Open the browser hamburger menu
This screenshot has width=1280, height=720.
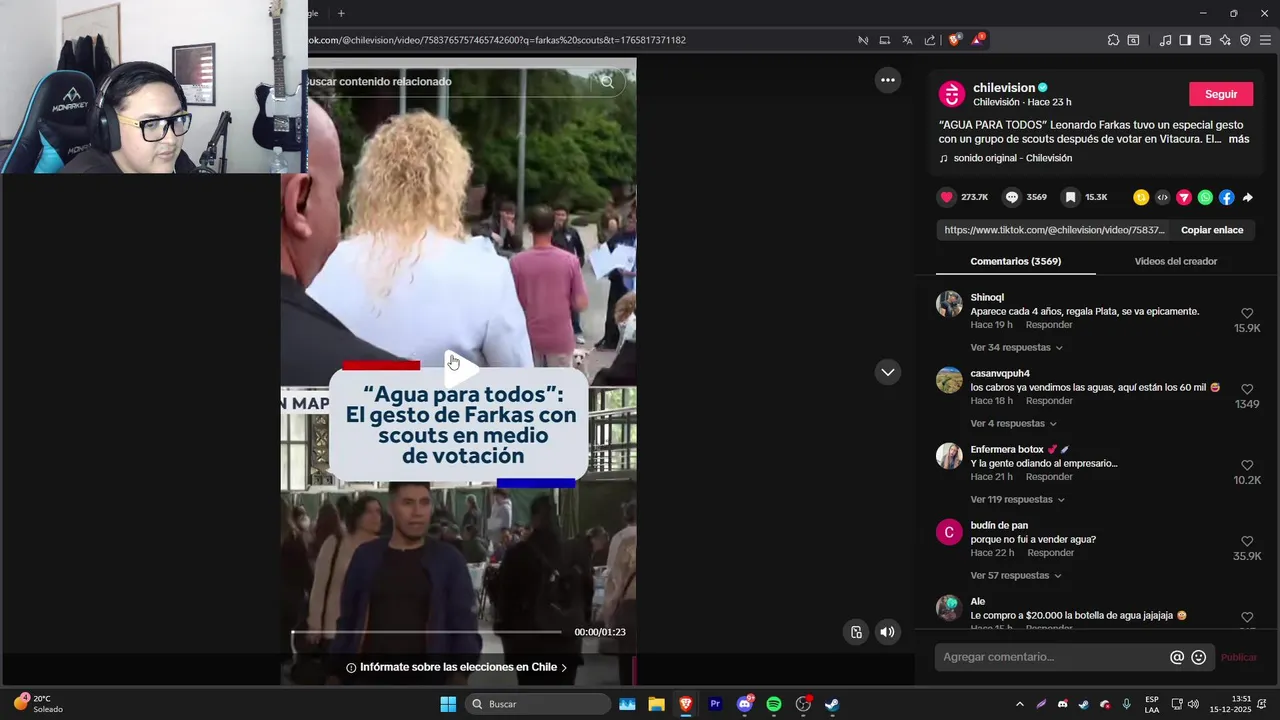(x=1265, y=40)
